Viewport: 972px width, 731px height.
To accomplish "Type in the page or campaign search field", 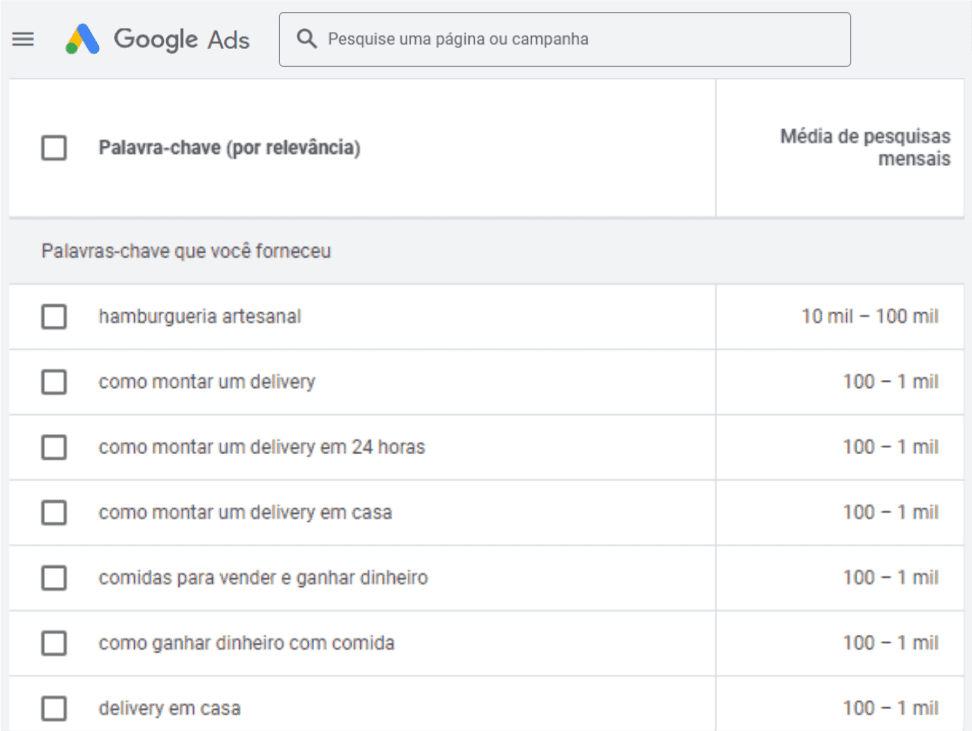I will pos(580,39).
